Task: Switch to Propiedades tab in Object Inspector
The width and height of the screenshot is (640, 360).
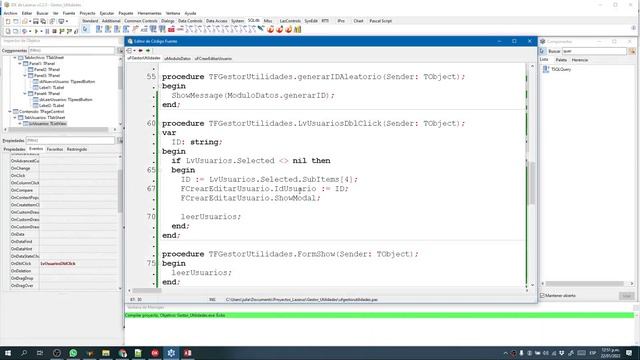Action: 14,149
